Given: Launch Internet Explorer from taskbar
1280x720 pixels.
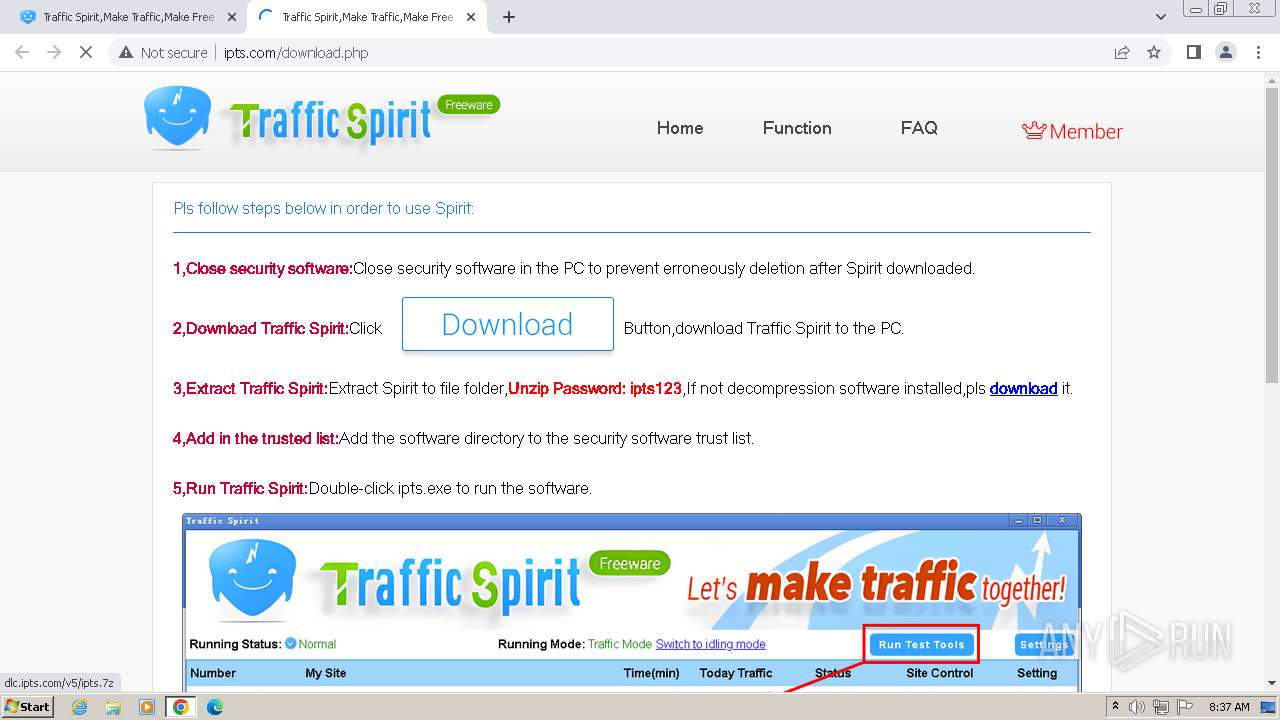Looking at the screenshot, I should pos(80,707).
